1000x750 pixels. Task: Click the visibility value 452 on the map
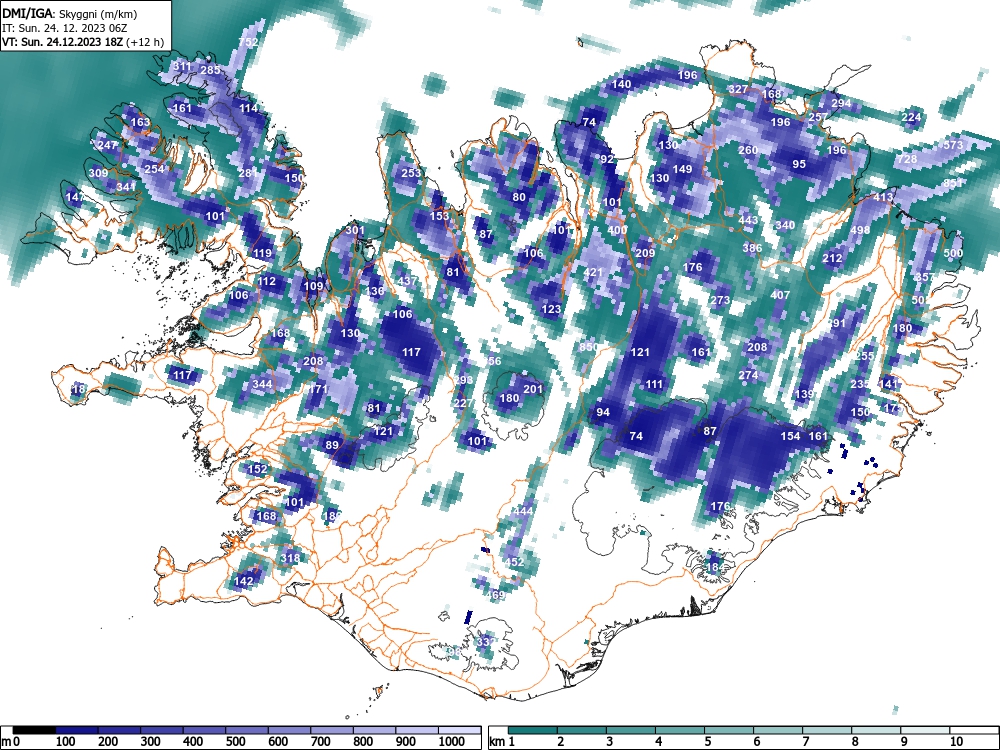514,562
